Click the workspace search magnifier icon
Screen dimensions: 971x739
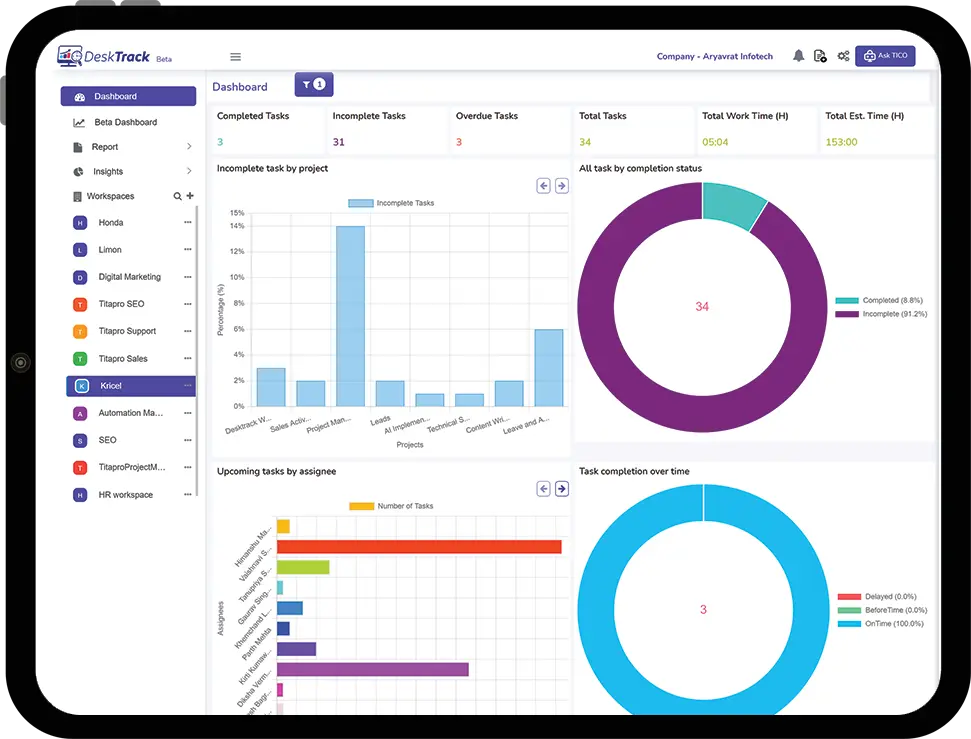click(178, 196)
